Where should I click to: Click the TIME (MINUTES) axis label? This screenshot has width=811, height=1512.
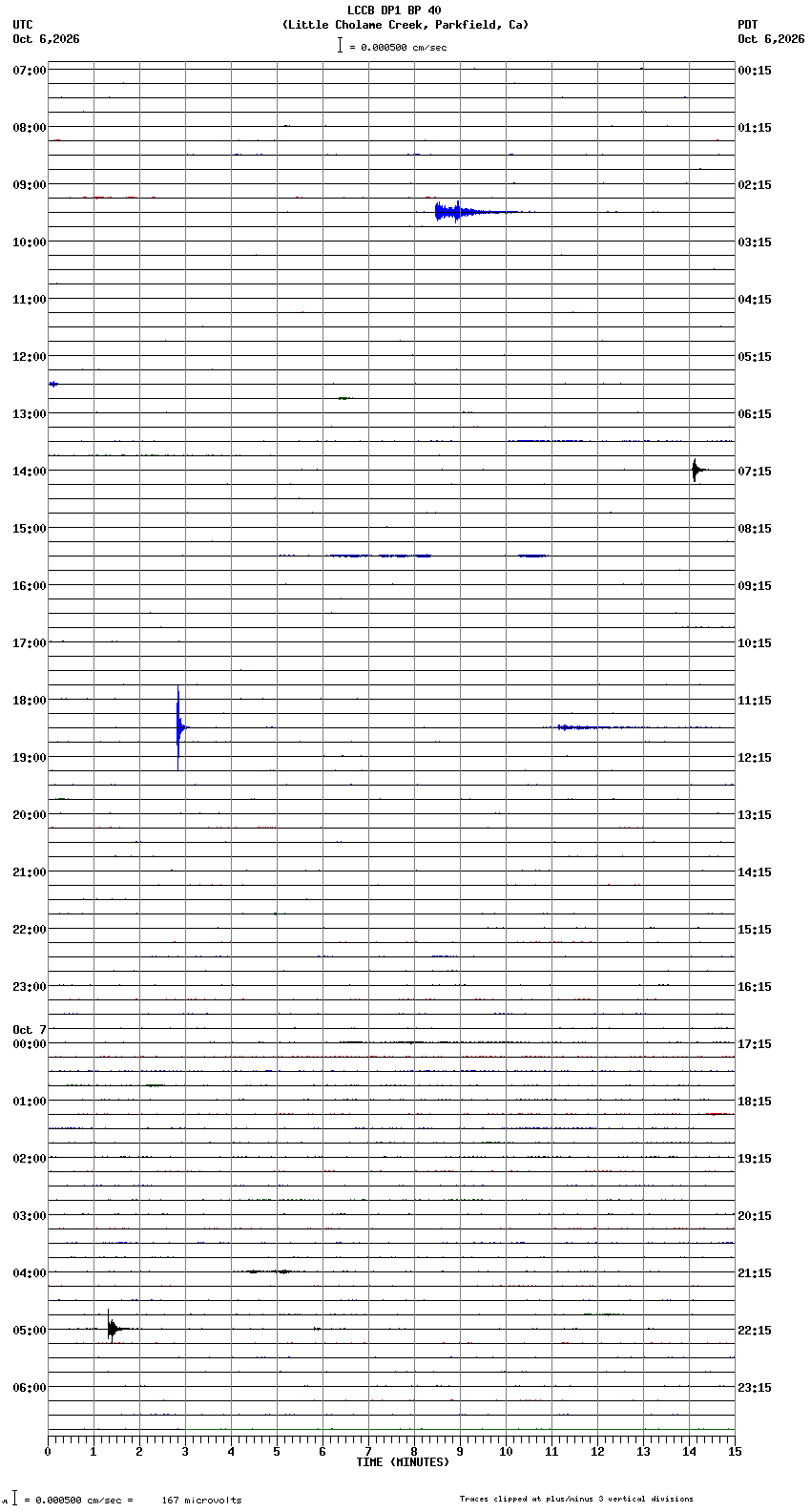point(402,1462)
